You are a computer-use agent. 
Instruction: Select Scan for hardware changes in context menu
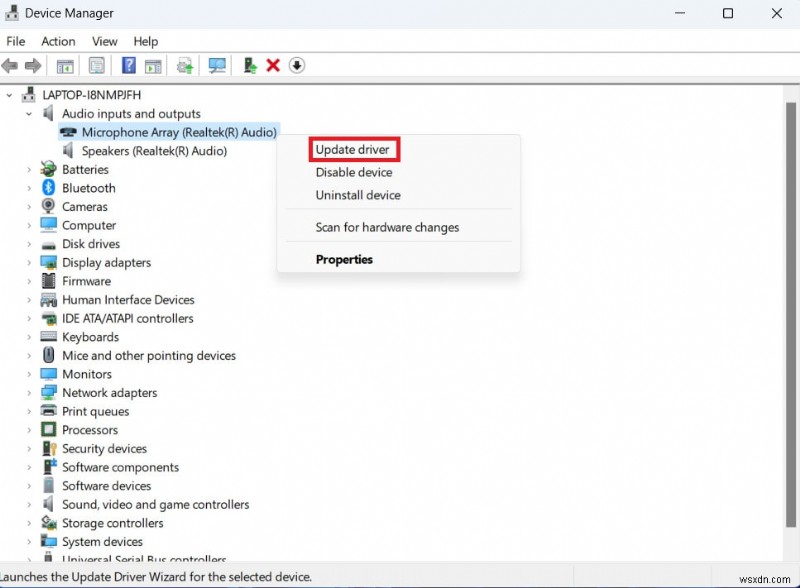point(387,227)
